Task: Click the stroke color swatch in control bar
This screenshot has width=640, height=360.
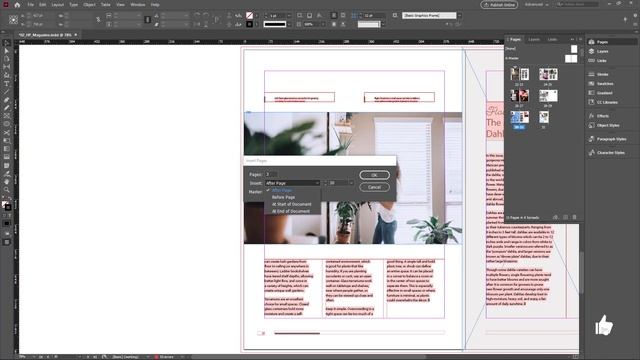Action: point(249,24)
